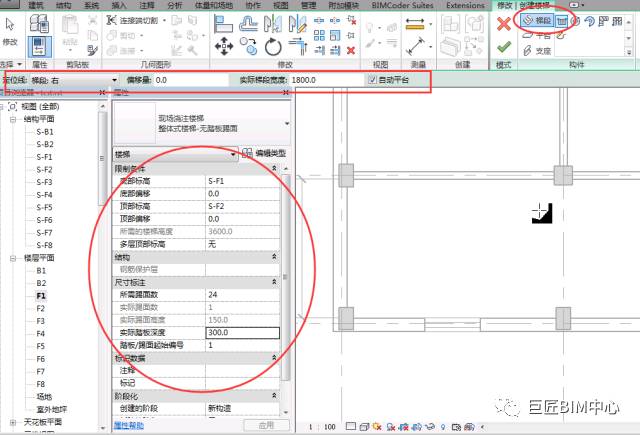Click Base Level value S-F1
The width and height of the screenshot is (640, 435).
pyautogui.click(x=242, y=181)
